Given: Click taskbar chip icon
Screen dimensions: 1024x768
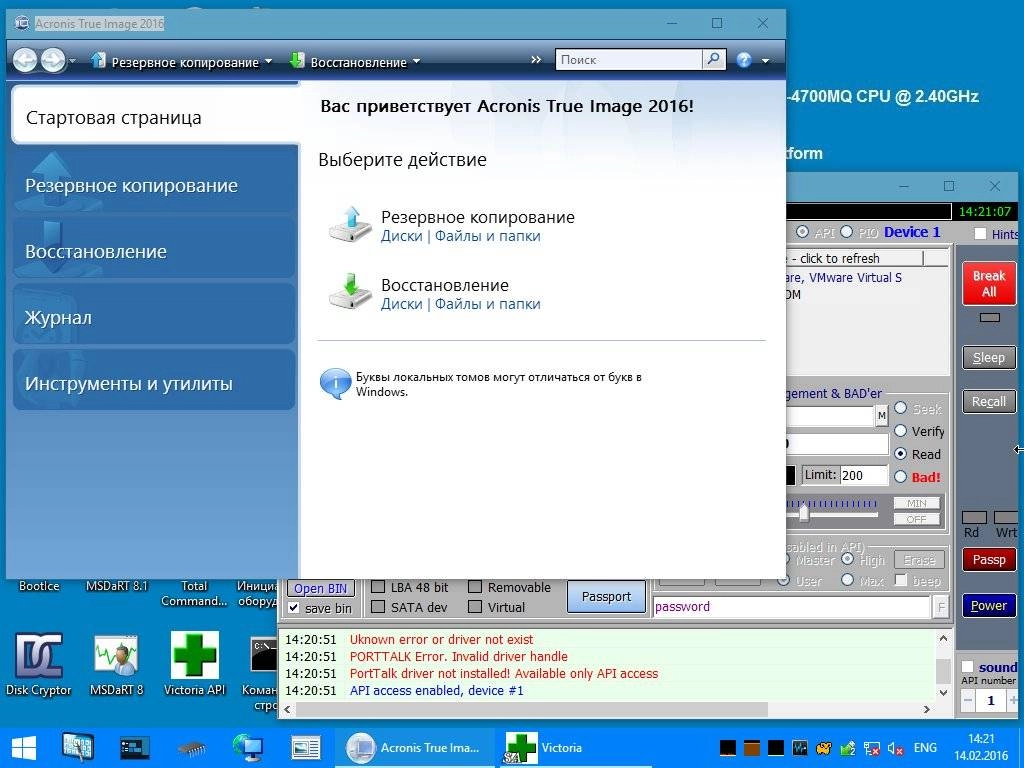Looking at the screenshot, I should coord(191,748).
